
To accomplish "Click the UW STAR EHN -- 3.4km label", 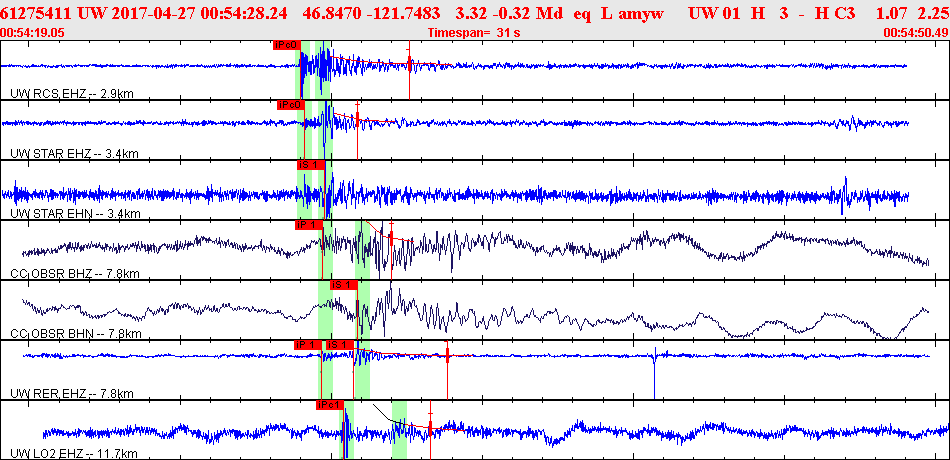I will point(76,213).
